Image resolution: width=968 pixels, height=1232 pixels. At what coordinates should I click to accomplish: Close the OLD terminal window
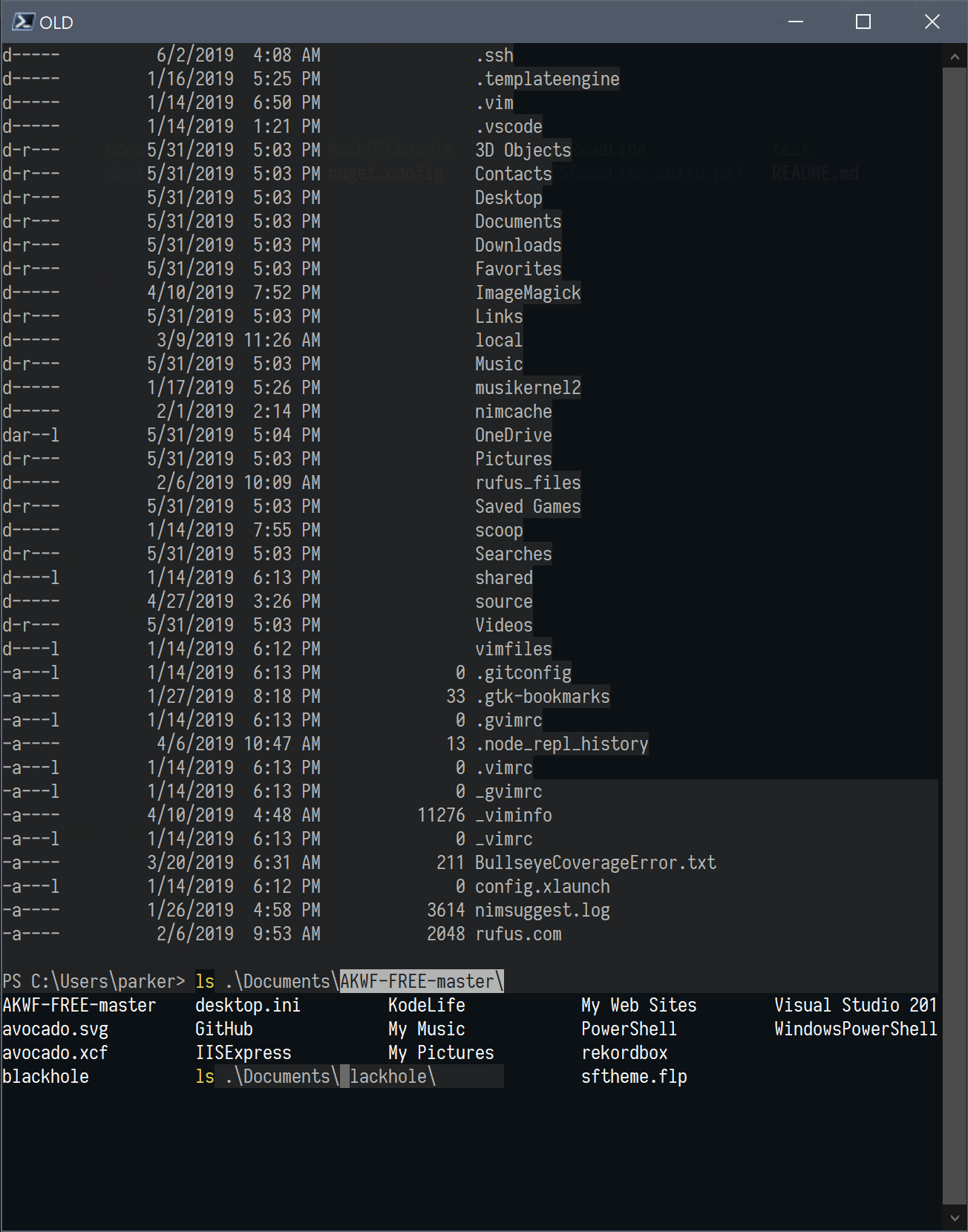tap(932, 22)
